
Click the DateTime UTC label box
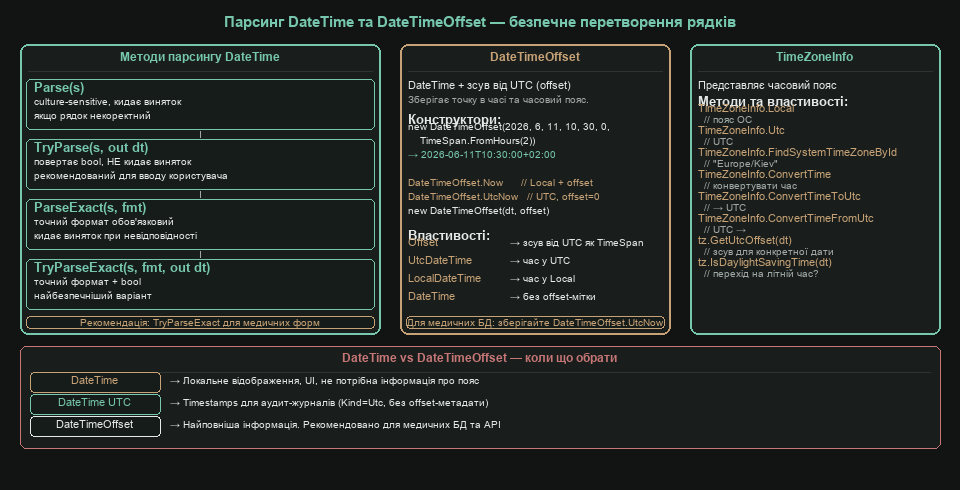(96, 404)
